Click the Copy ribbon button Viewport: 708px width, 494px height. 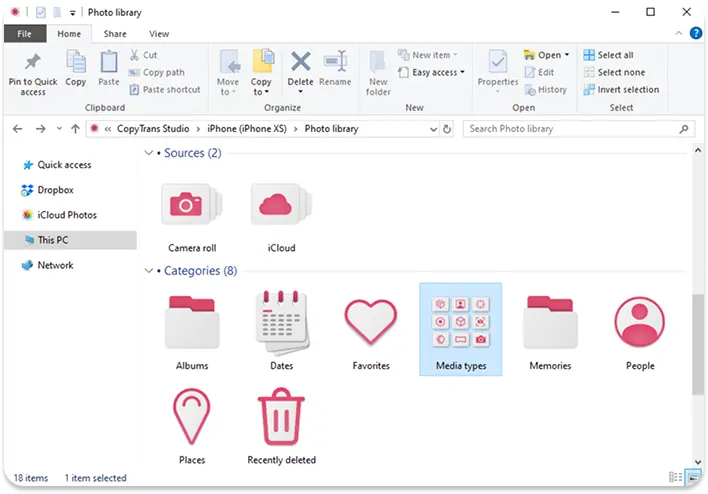point(75,68)
